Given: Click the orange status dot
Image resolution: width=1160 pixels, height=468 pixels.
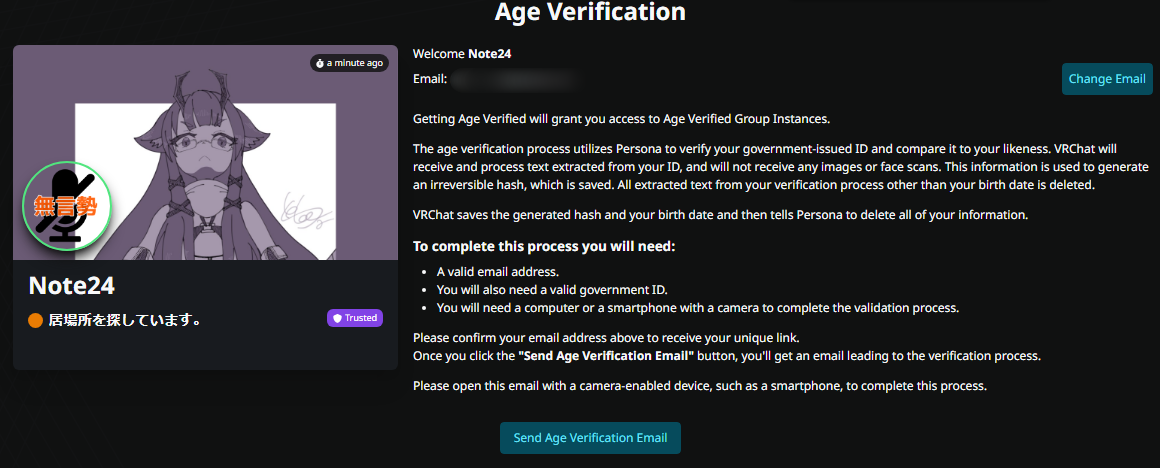Looking at the screenshot, I should click(36, 321).
